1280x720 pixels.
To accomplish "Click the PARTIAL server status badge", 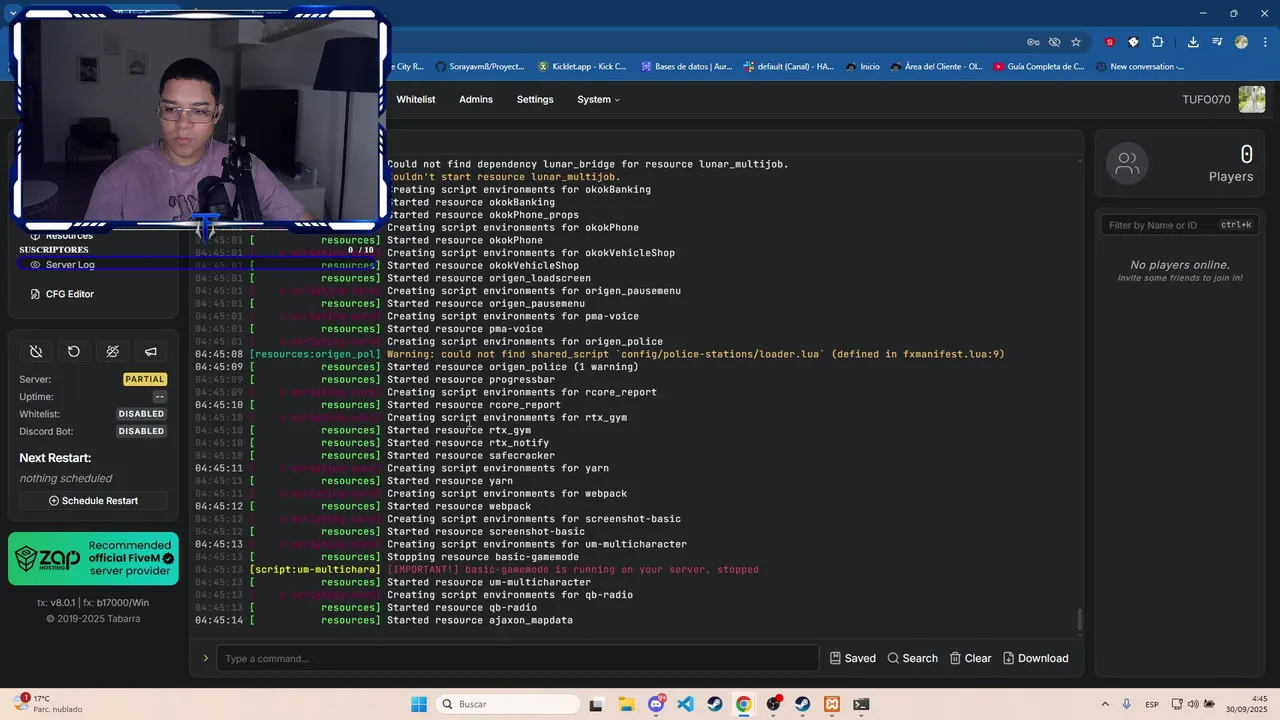I will [x=145, y=379].
